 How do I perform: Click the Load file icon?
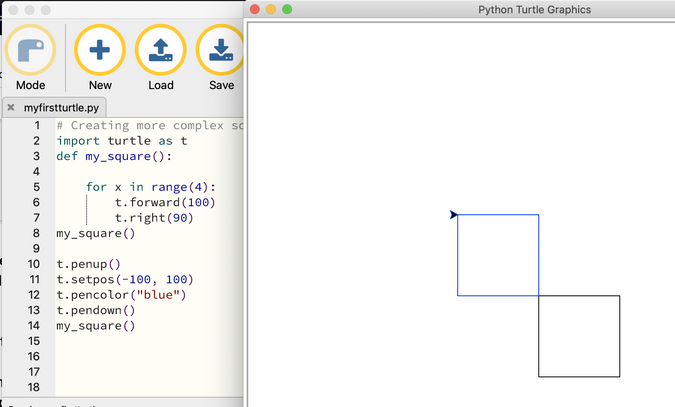[161, 52]
